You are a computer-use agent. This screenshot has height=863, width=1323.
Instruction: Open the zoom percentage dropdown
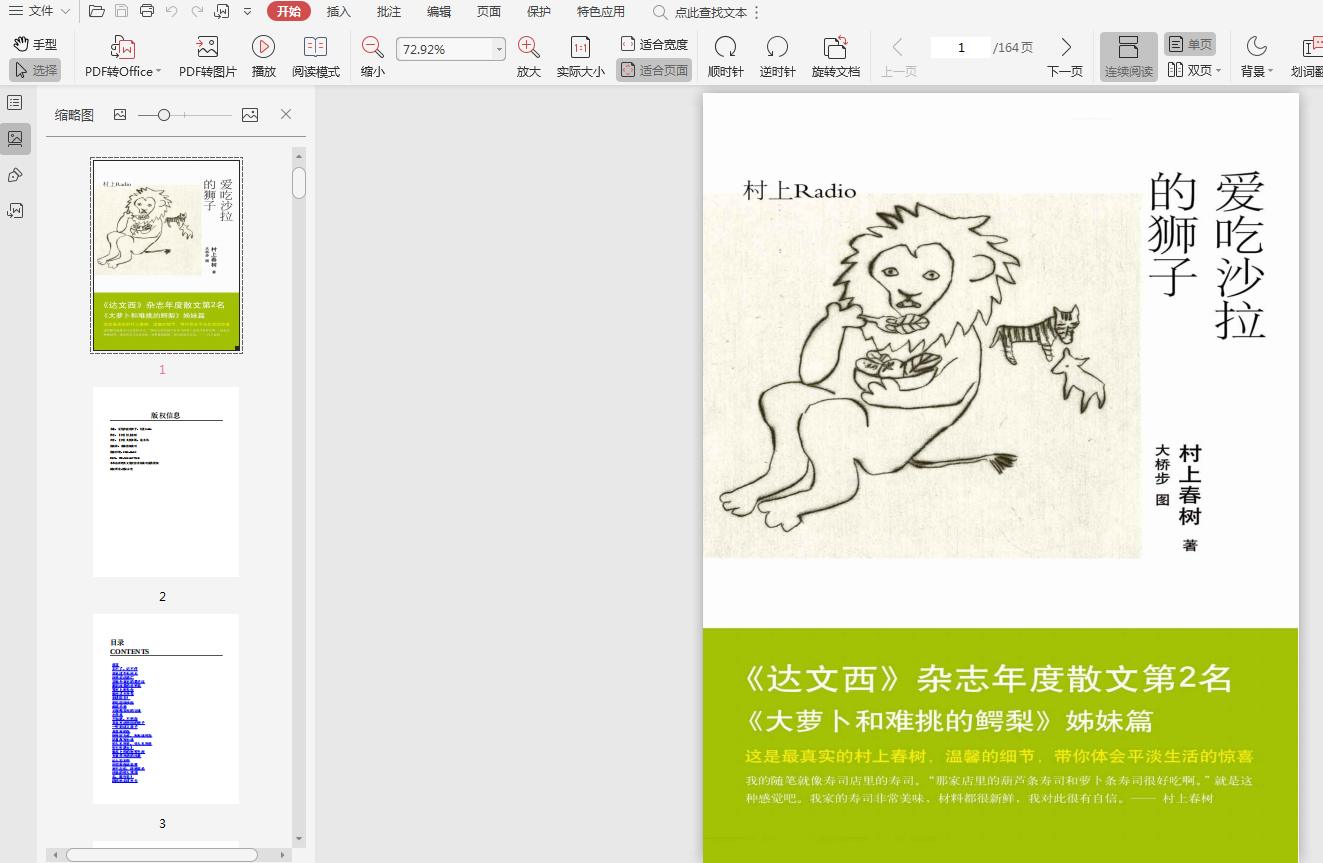click(x=499, y=49)
